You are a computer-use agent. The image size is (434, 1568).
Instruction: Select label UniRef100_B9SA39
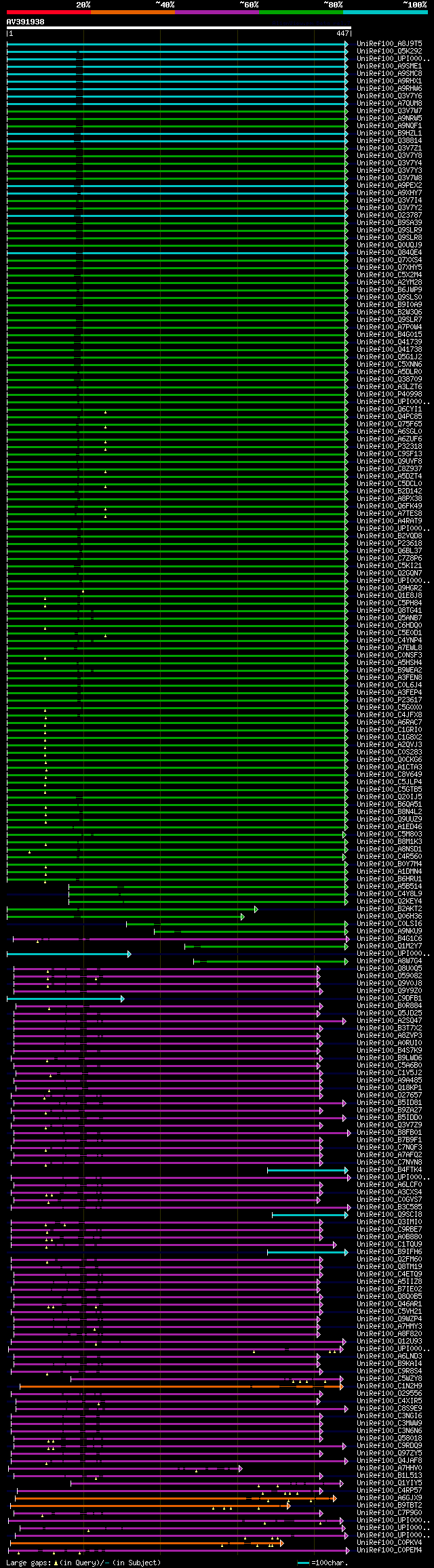(389, 222)
